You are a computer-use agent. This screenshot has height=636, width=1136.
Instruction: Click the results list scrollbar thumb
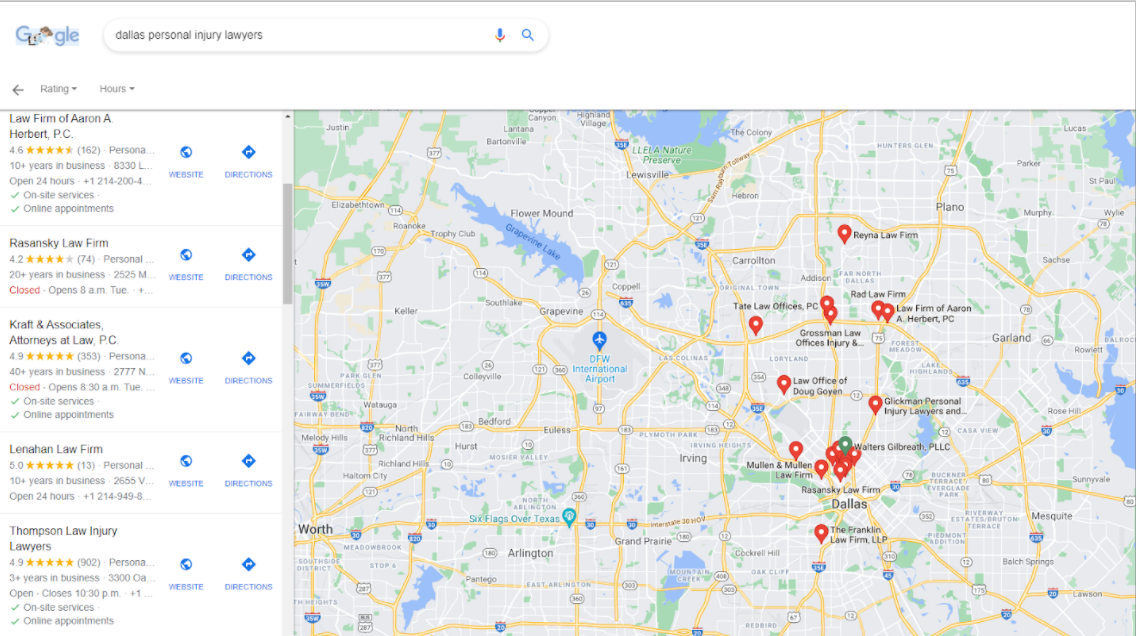[288, 243]
